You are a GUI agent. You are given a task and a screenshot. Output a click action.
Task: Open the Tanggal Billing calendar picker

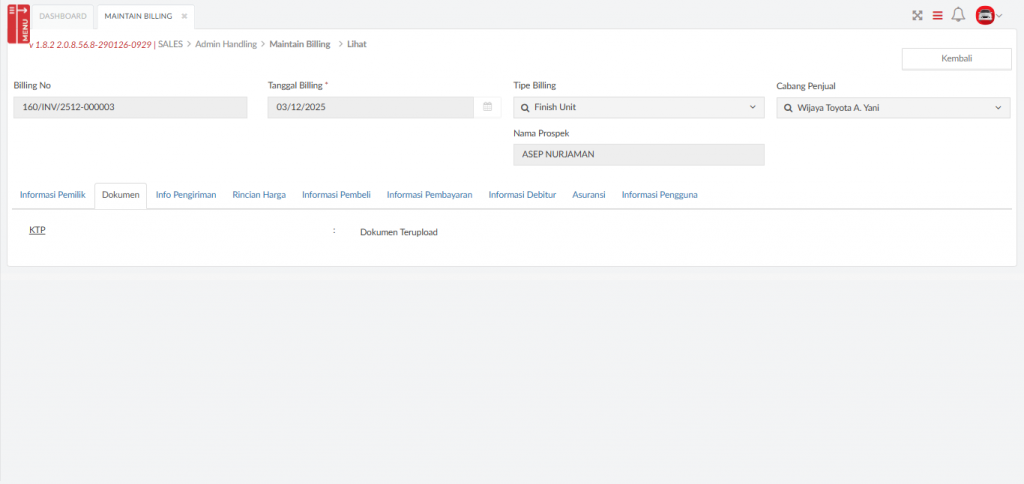[x=487, y=107]
